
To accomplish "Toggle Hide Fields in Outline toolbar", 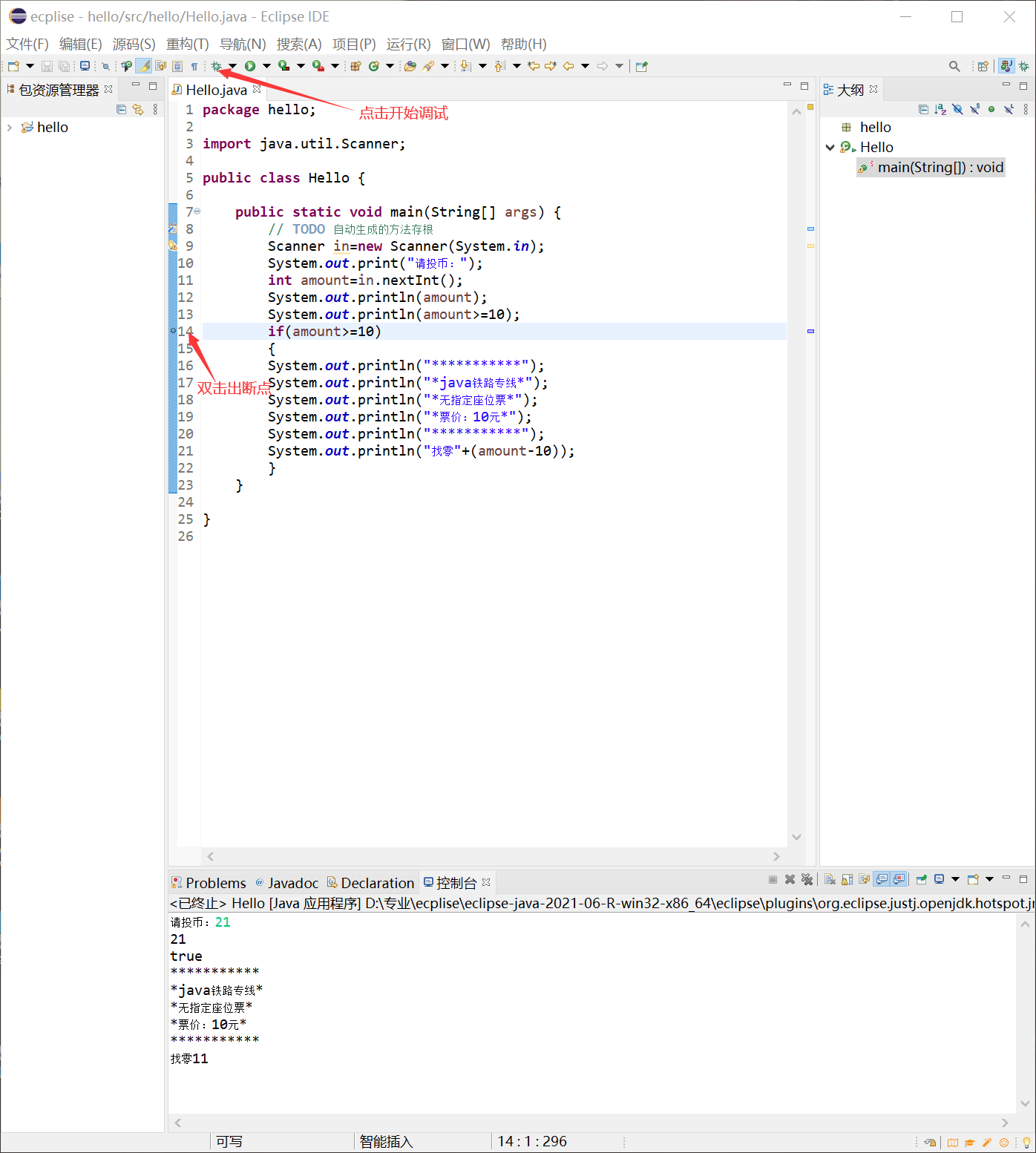I will pos(957,109).
